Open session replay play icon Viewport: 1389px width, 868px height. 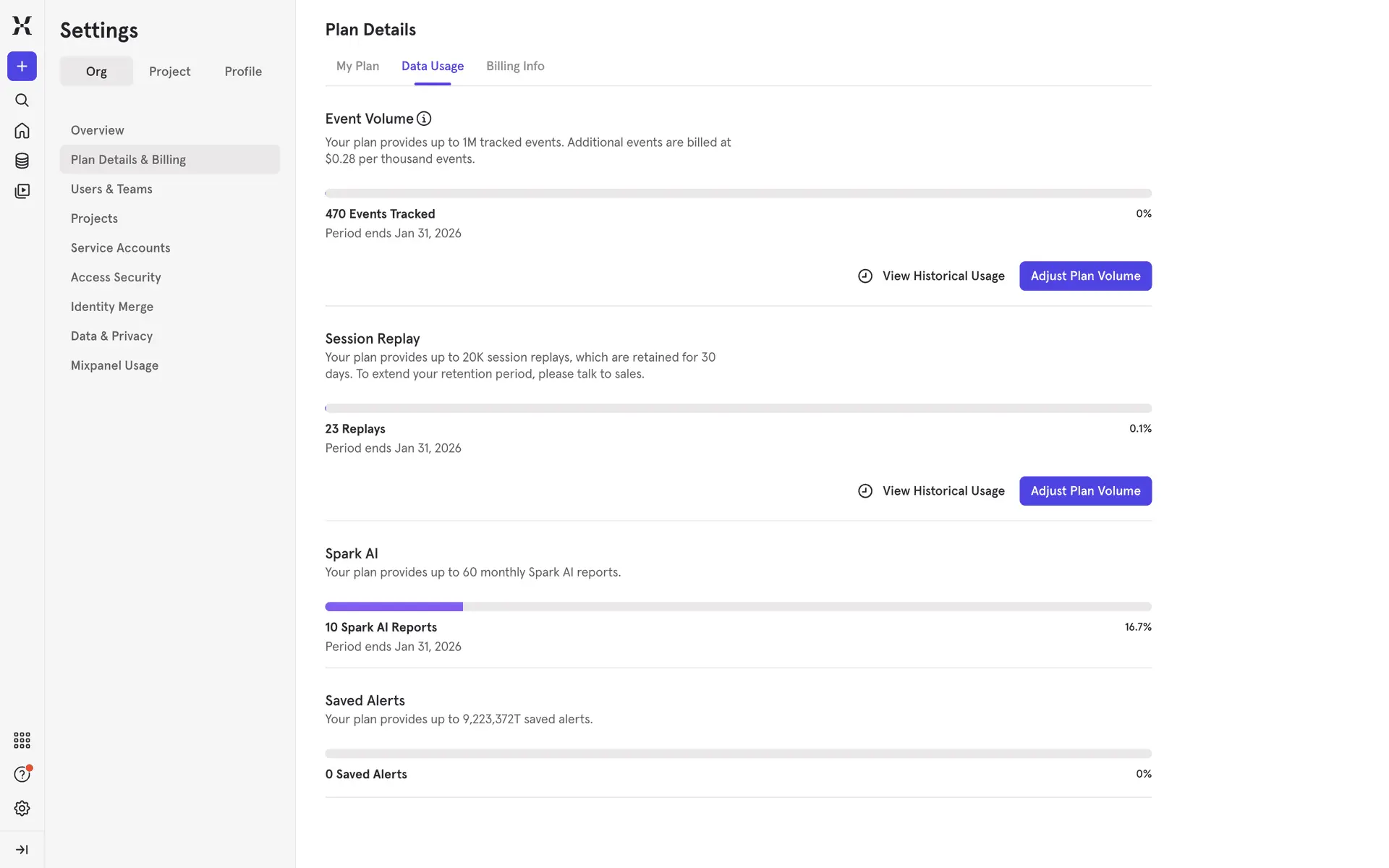22,191
